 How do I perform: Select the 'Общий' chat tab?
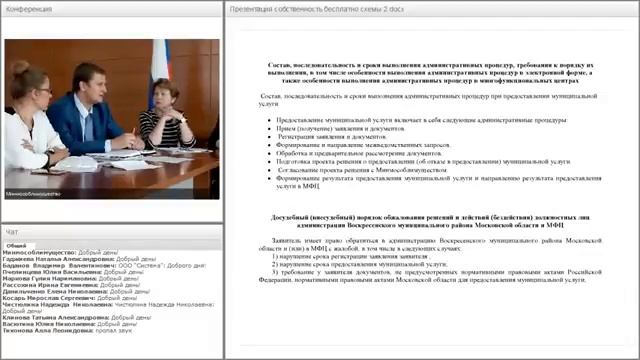(17, 246)
